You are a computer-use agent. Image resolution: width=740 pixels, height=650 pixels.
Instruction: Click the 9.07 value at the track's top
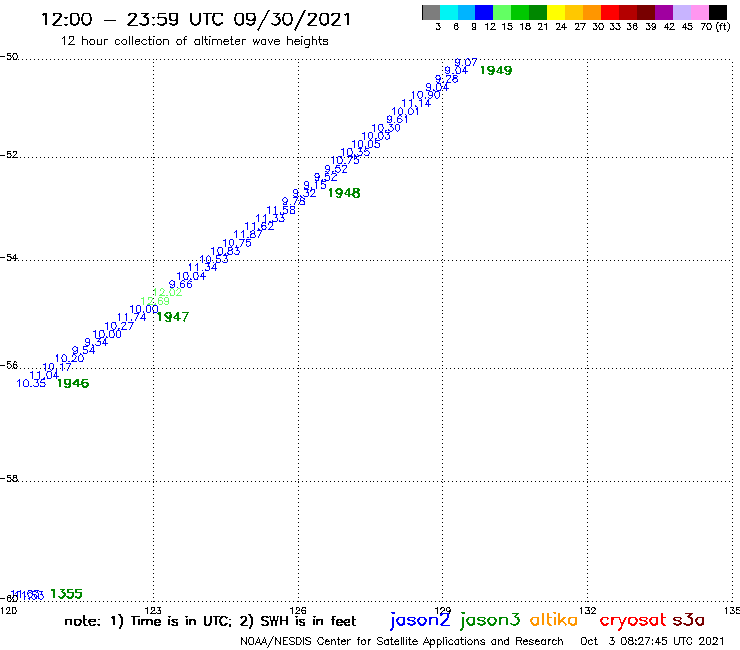(x=466, y=63)
